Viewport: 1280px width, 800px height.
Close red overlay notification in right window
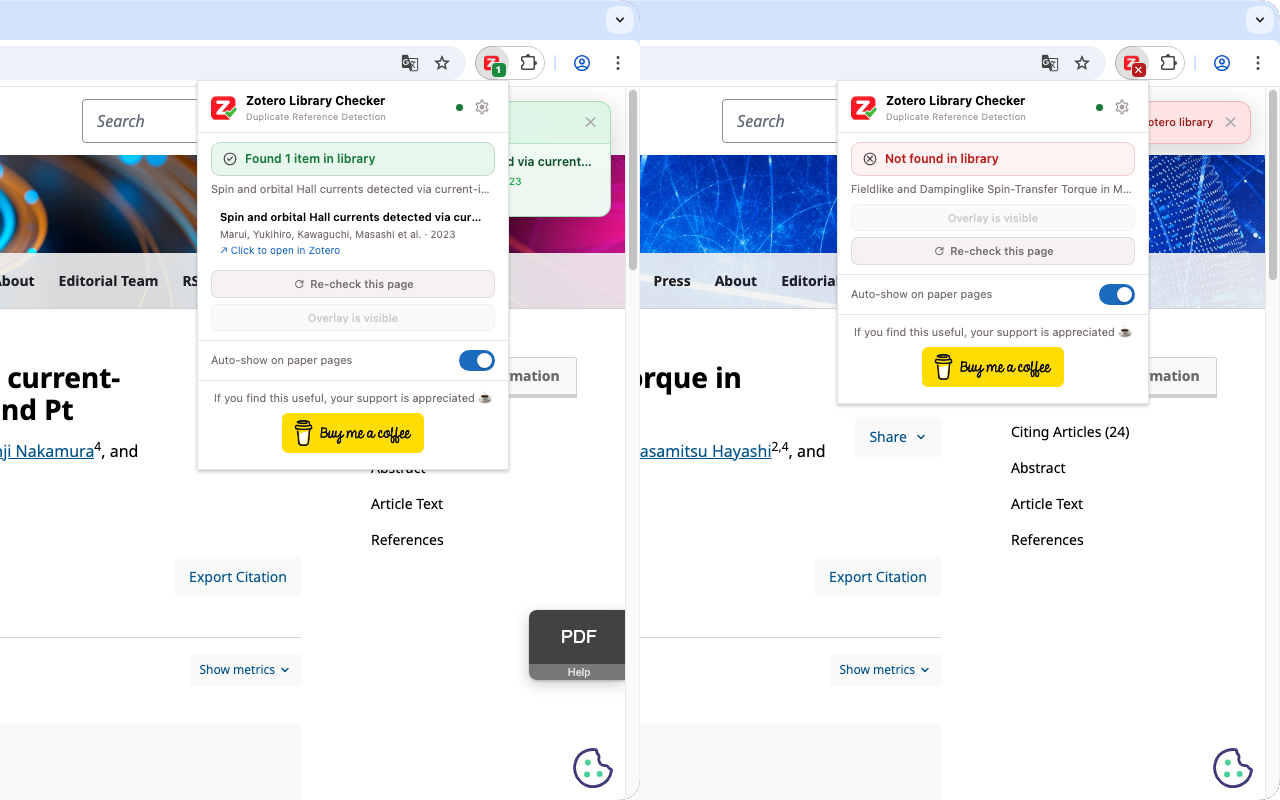(1230, 122)
